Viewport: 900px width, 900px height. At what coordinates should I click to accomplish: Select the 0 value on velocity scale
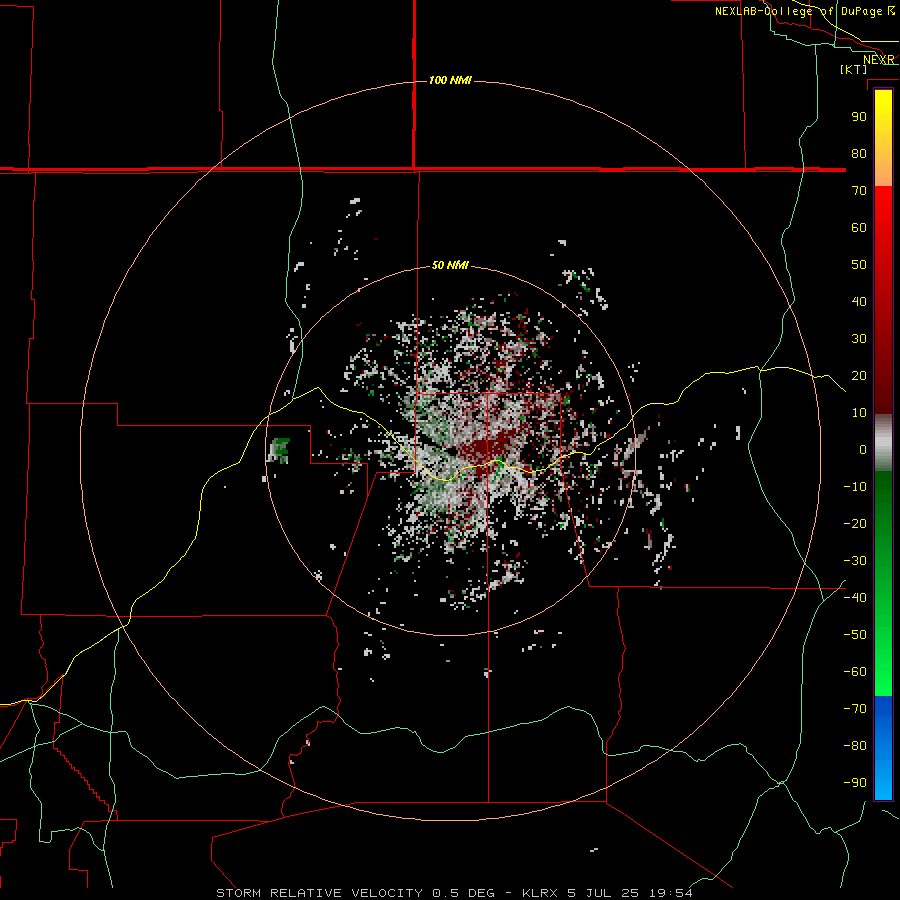pyautogui.click(x=863, y=449)
